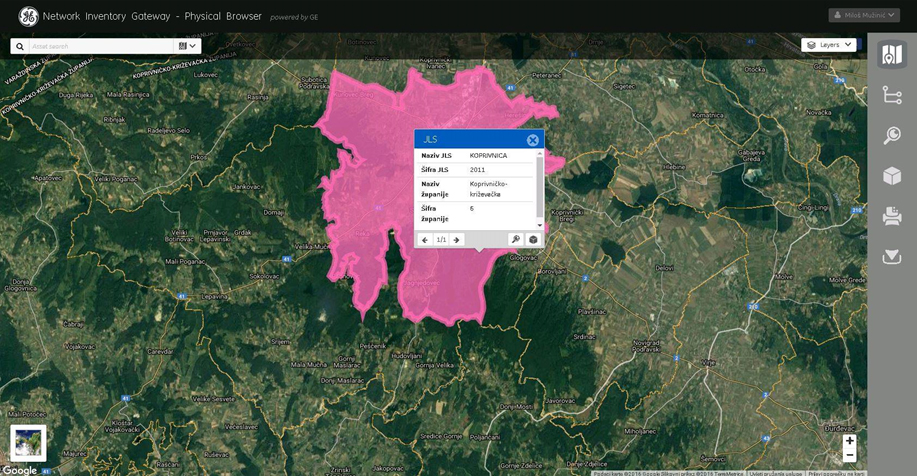Click the magnifier icon in JLS popup footer
The height and width of the screenshot is (476, 917).
click(515, 240)
